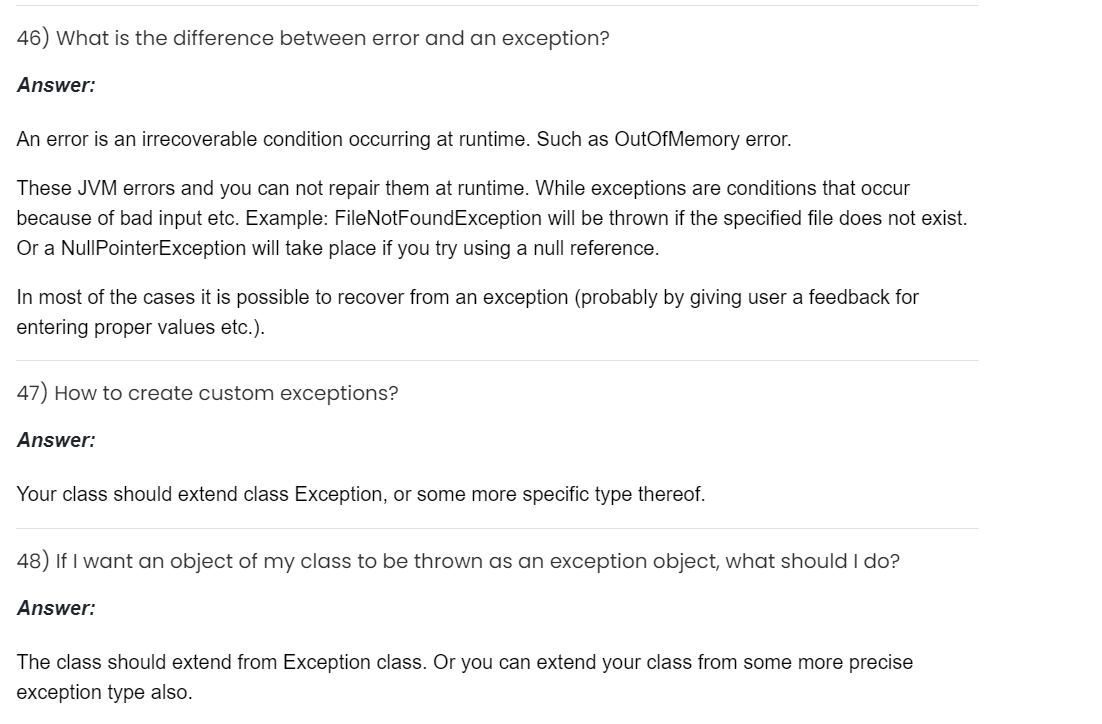This screenshot has height=724, width=1102.
Task: Click the word 'thereof' in answer 47
Action: click(671, 495)
